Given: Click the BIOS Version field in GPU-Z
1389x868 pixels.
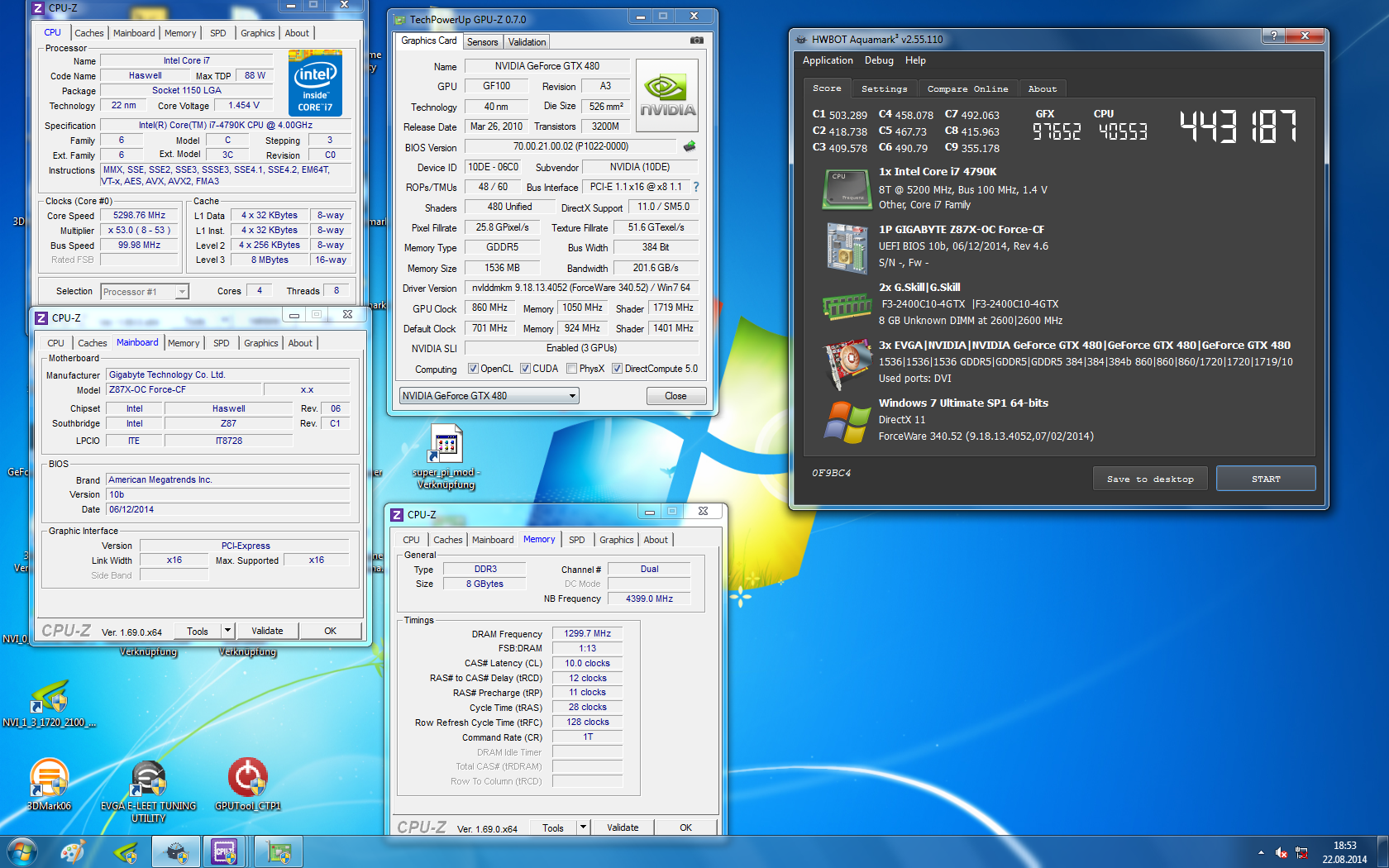Looking at the screenshot, I should (x=570, y=146).
